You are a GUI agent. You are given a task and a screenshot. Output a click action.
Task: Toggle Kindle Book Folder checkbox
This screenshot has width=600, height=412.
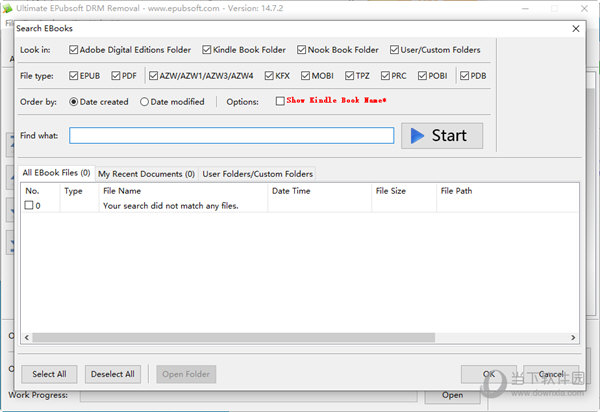click(207, 50)
